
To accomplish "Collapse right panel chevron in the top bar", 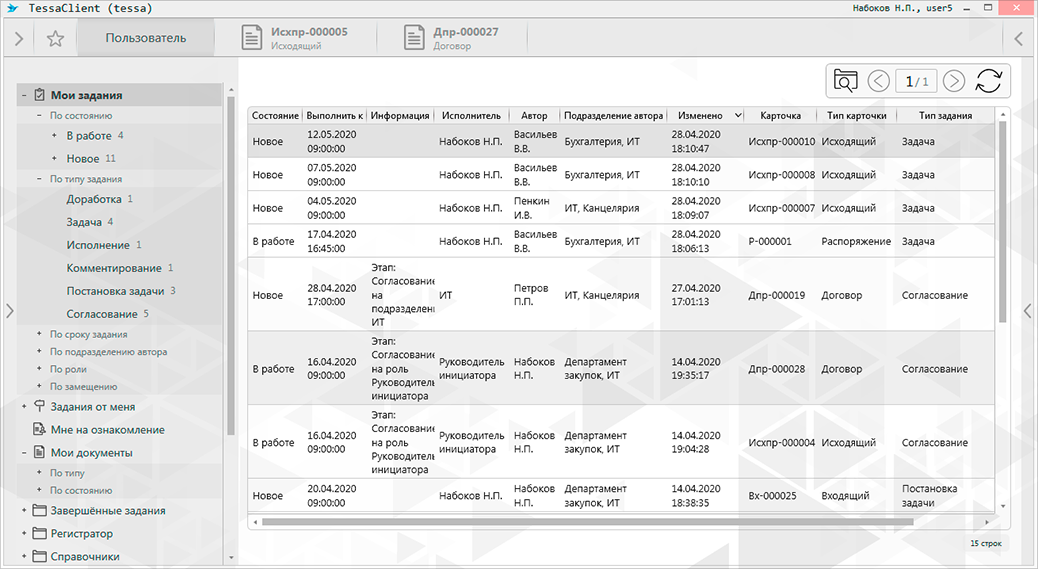I will pyautogui.click(x=1019, y=39).
